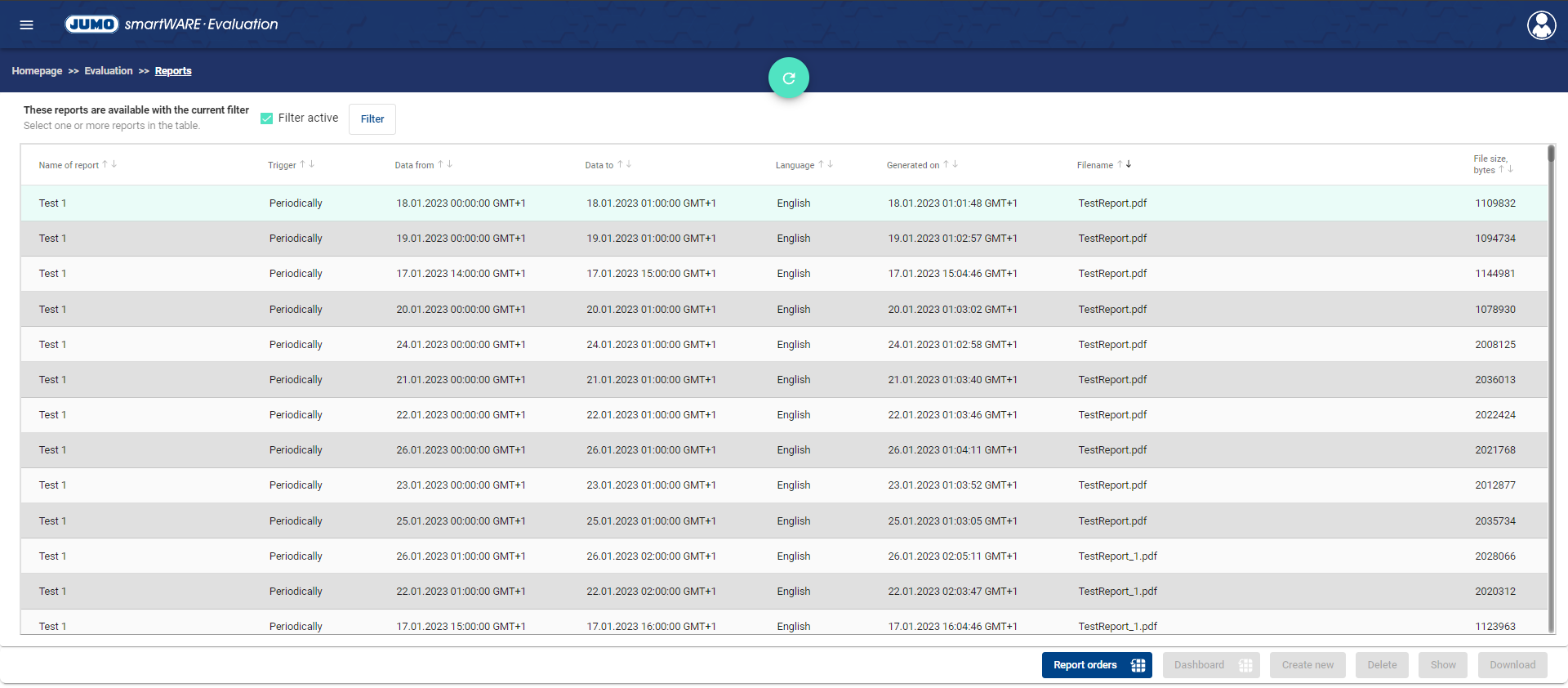
Task: Open Report orders
Action: (x=1096, y=665)
